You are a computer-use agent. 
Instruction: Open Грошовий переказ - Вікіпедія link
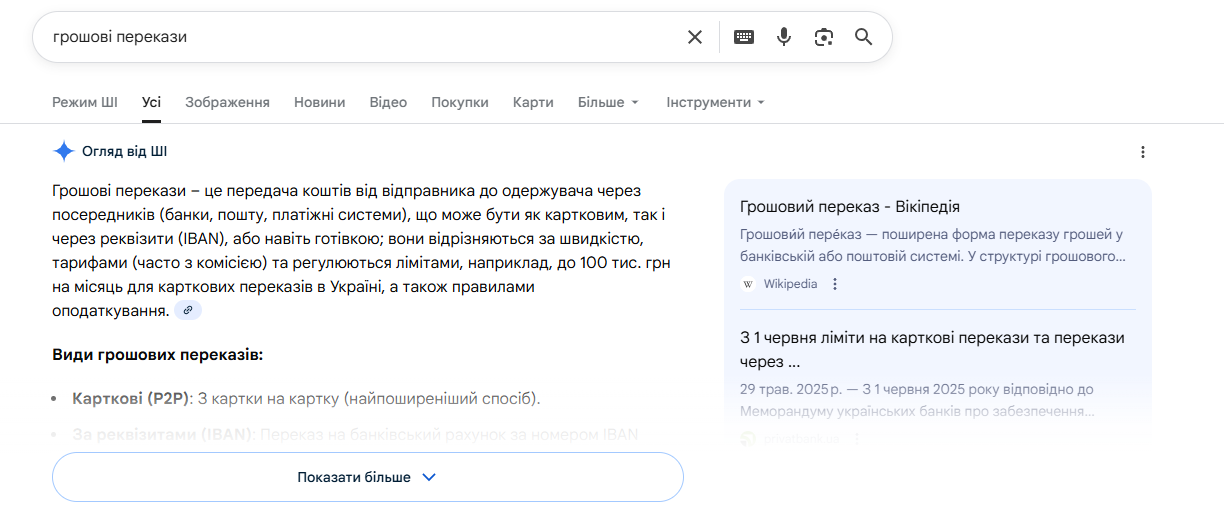click(x=849, y=207)
